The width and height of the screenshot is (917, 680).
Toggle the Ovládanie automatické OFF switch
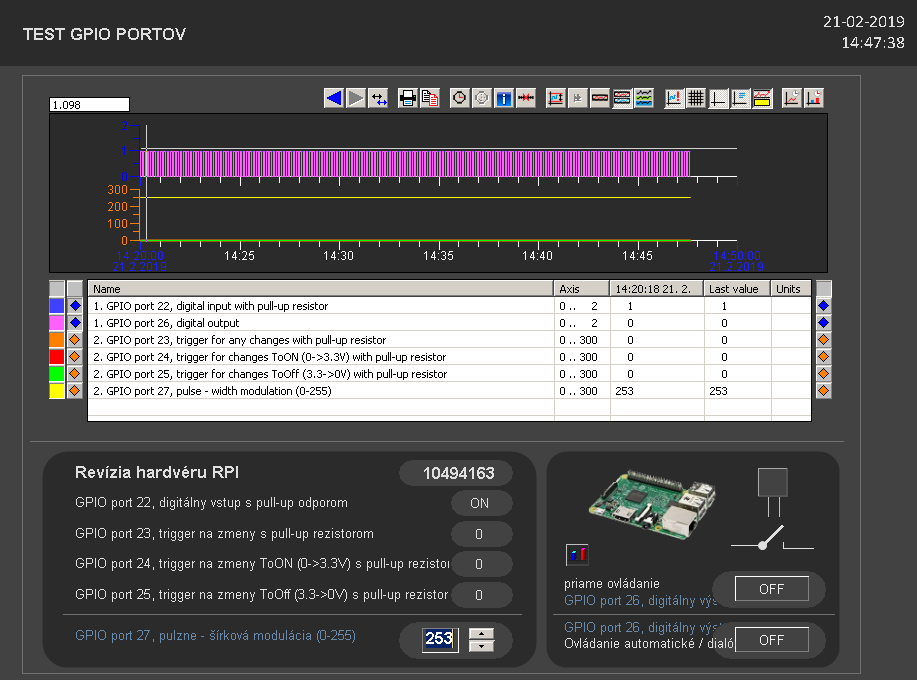771,640
